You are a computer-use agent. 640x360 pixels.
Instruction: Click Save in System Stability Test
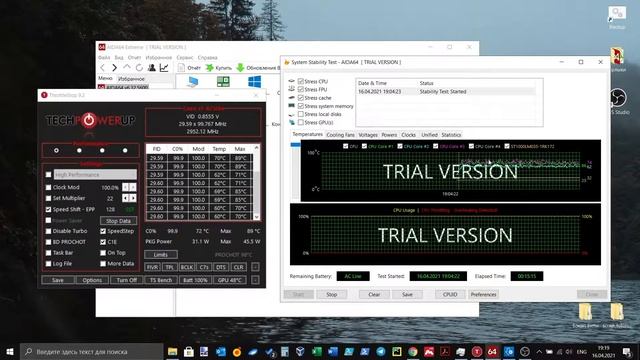407,294
